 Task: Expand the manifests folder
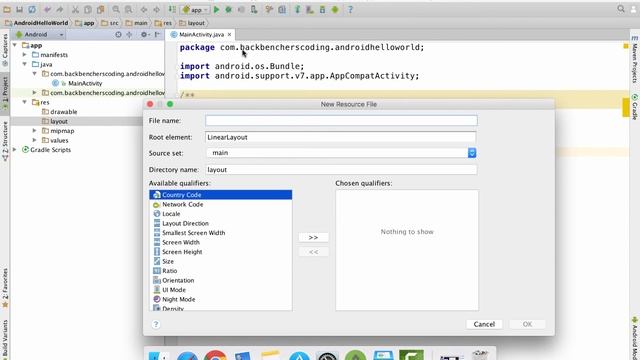pyautogui.click(x=24, y=54)
